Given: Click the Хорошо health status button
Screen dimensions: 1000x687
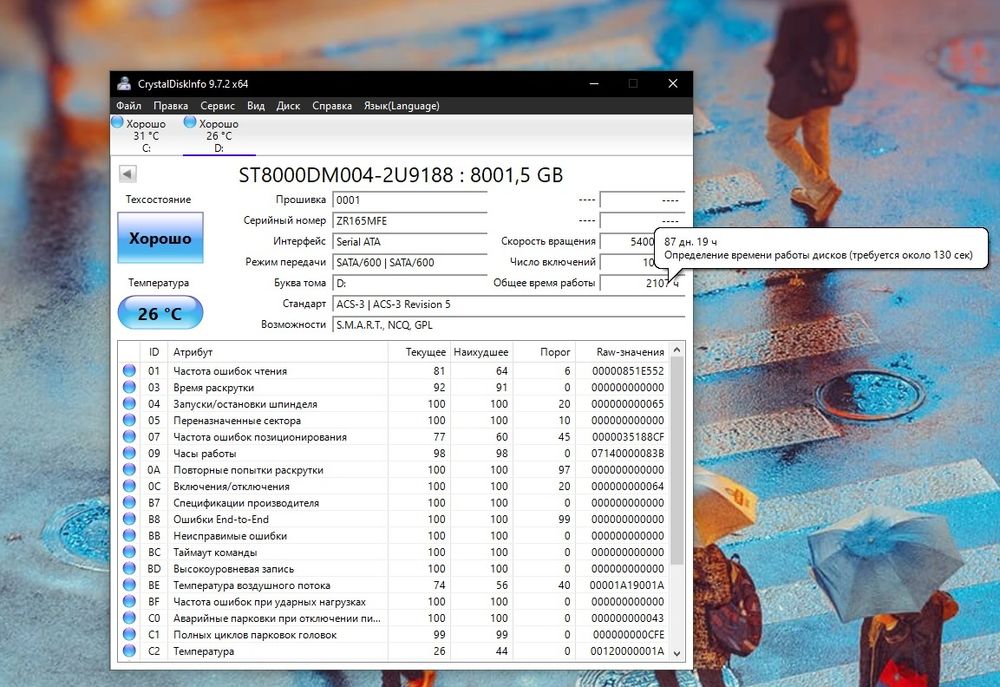Looking at the screenshot, I should (x=160, y=239).
